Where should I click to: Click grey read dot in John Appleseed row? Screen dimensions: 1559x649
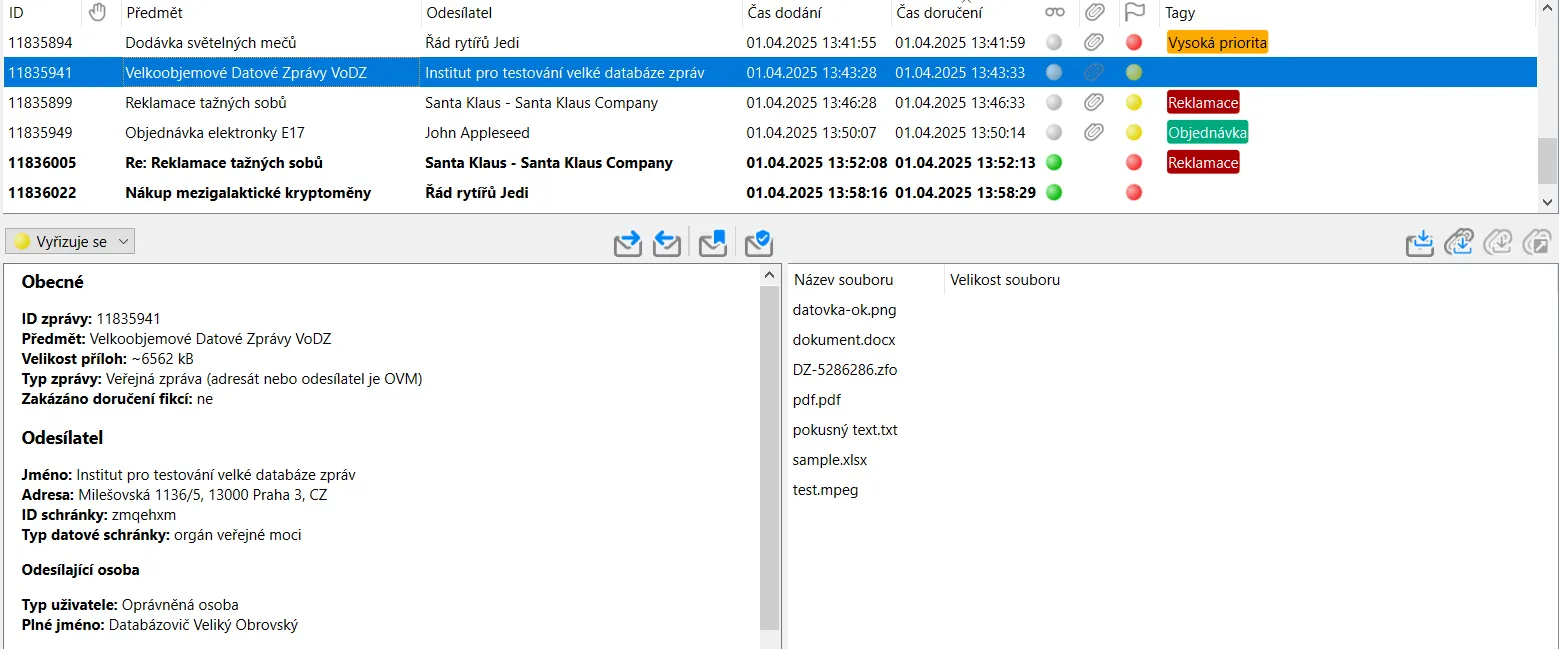(1054, 133)
